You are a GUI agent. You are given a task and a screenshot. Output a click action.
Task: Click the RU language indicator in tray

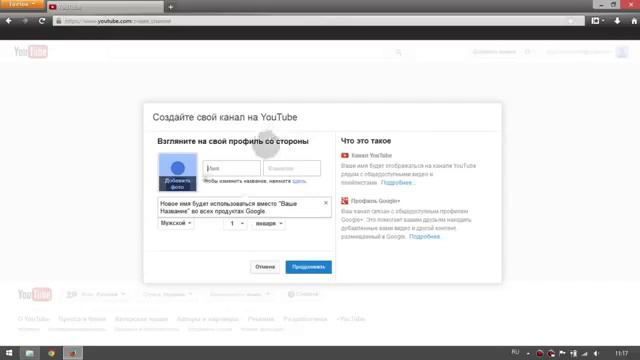516,352
